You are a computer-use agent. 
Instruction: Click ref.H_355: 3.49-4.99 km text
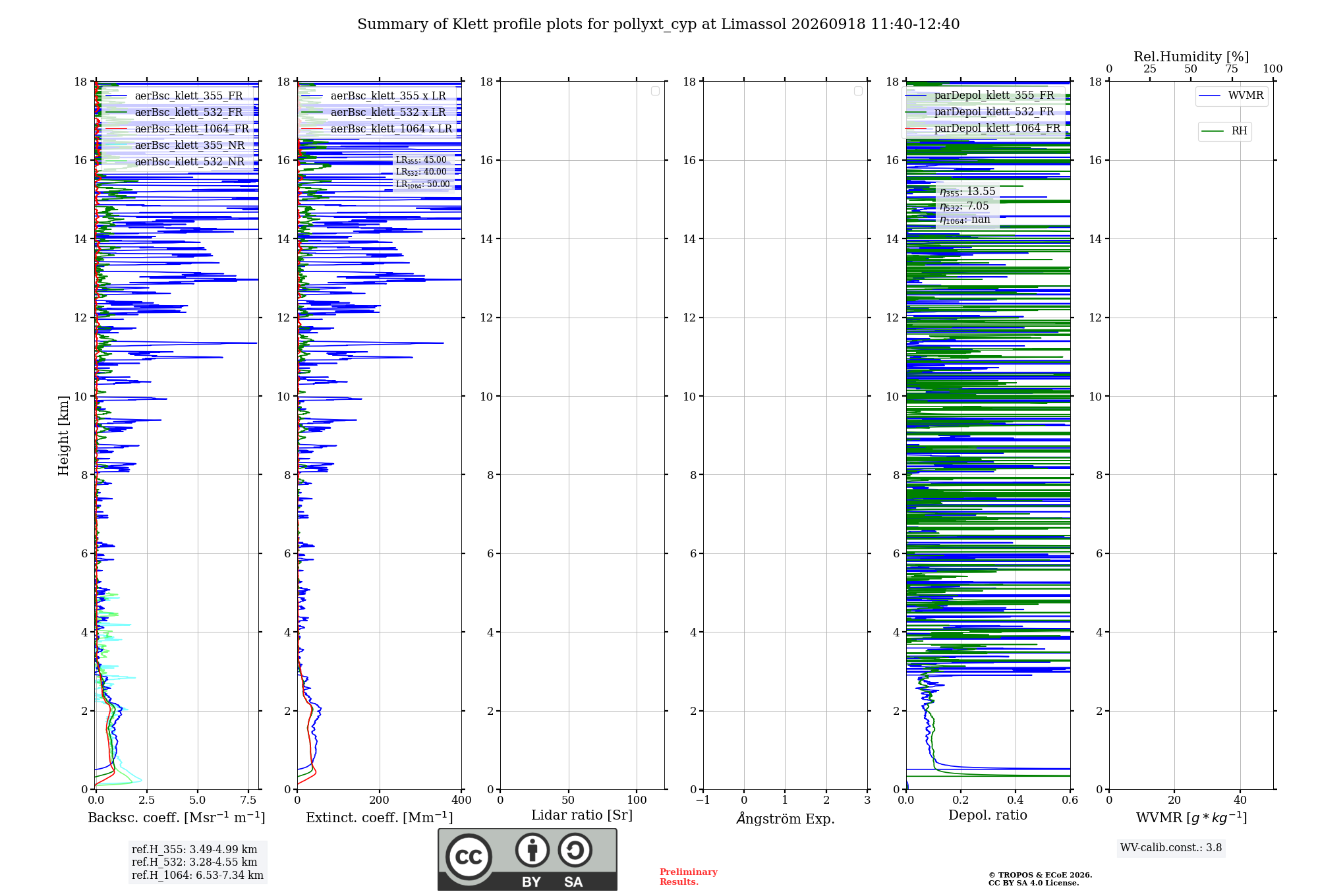(194, 850)
